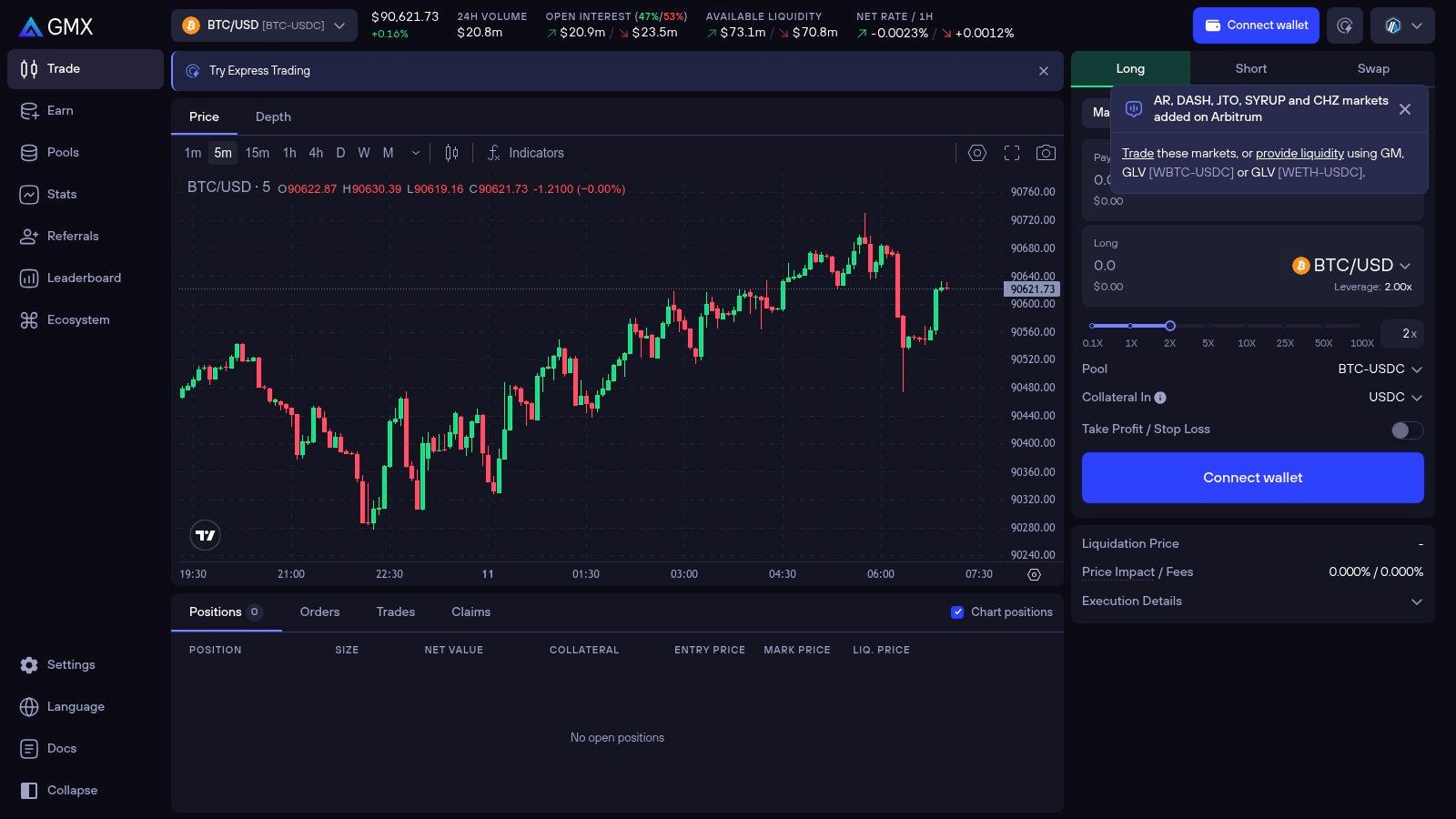Select the 15m timeframe
This screenshot has width=1456, height=819.
click(258, 153)
